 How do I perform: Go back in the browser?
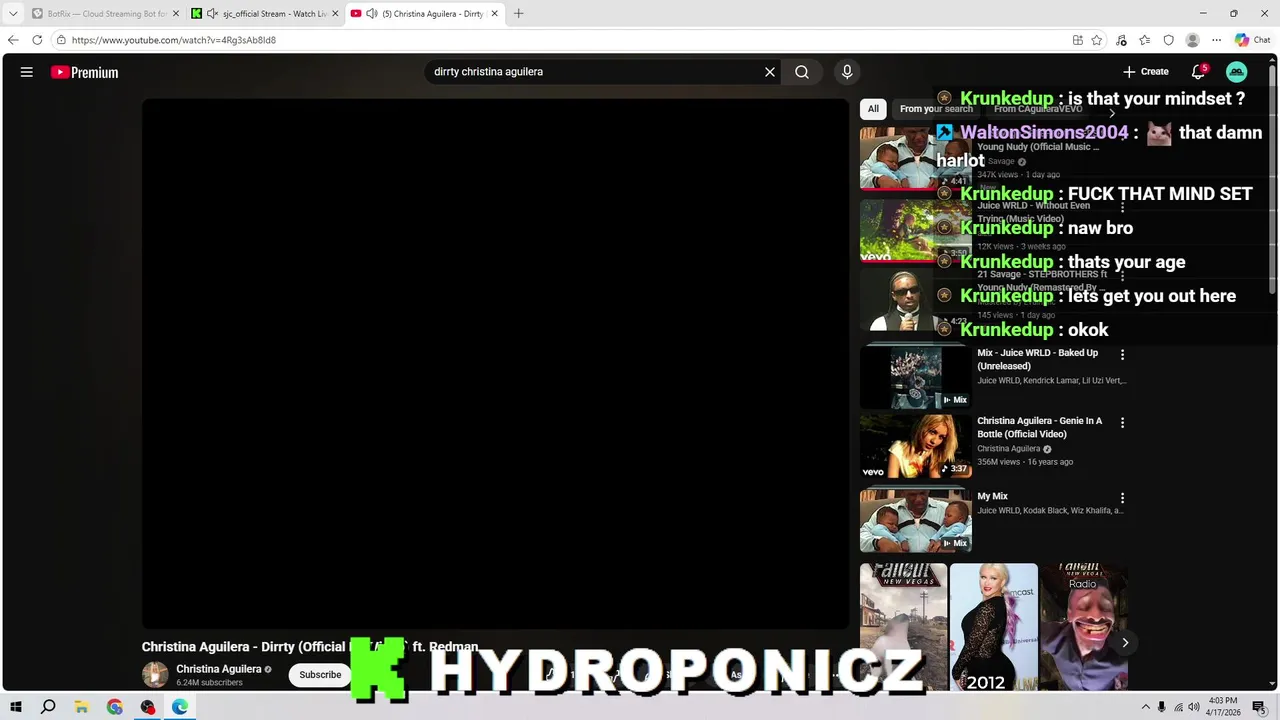[x=12, y=40]
